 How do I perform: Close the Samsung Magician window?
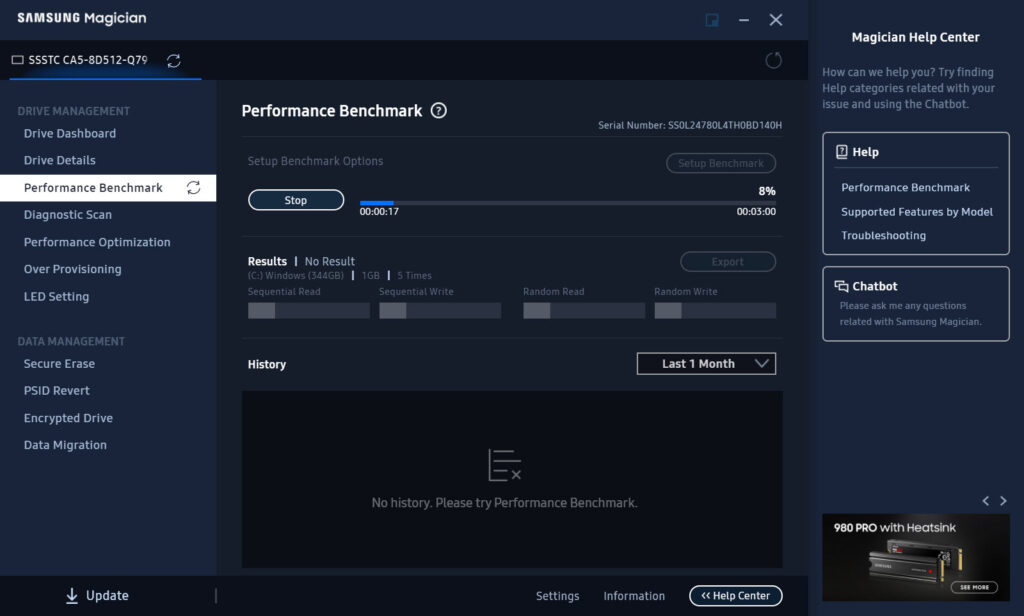point(776,20)
